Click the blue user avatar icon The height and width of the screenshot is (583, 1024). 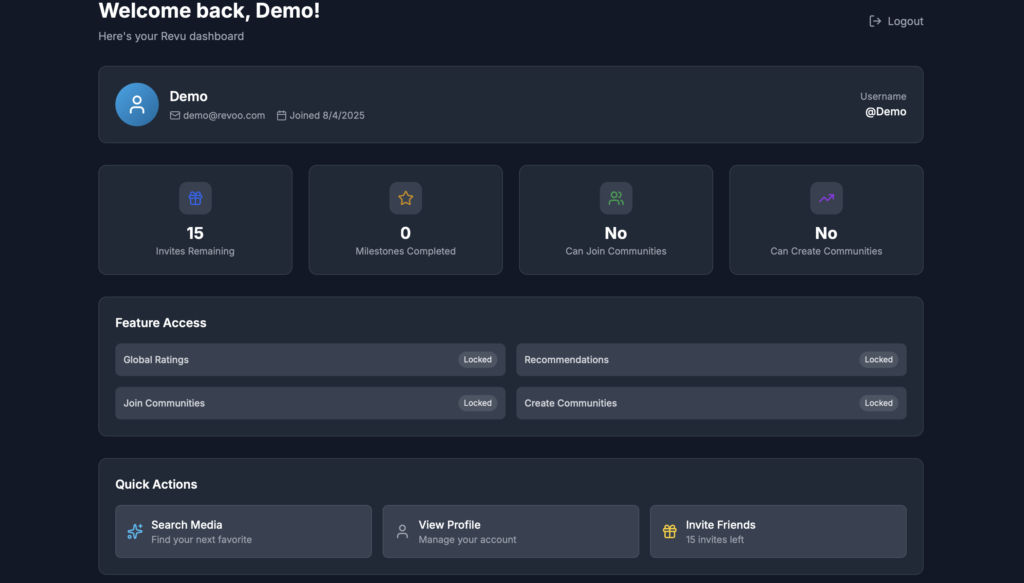pos(137,105)
